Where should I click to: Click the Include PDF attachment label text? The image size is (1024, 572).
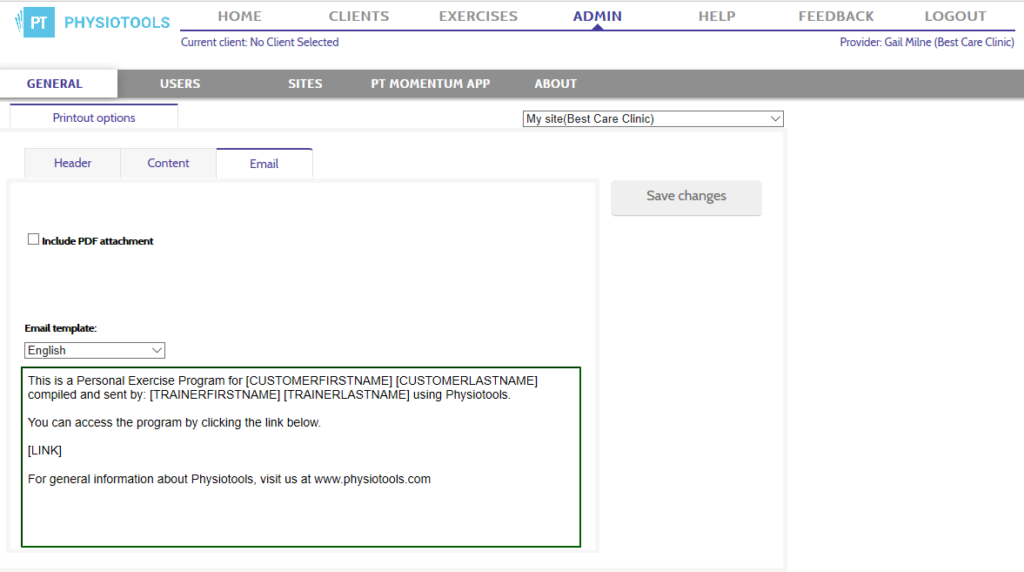tap(98, 241)
